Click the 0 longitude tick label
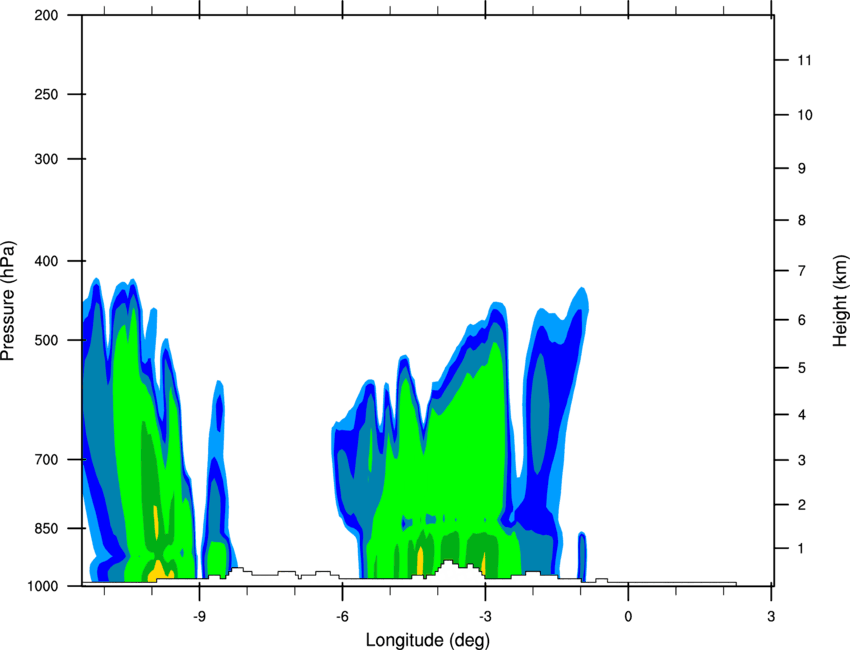Image resolution: width=850 pixels, height=650 pixels. pos(628,617)
